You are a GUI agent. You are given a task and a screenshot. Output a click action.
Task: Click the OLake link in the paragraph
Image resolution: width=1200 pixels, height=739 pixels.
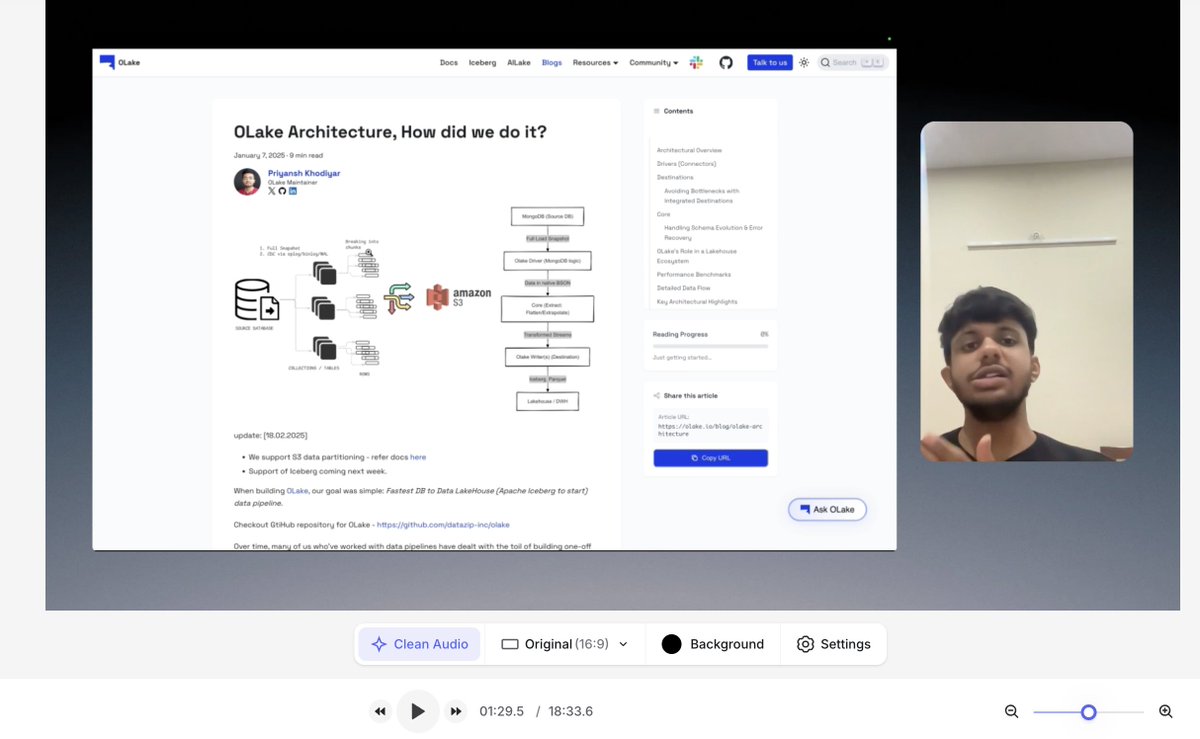click(298, 491)
